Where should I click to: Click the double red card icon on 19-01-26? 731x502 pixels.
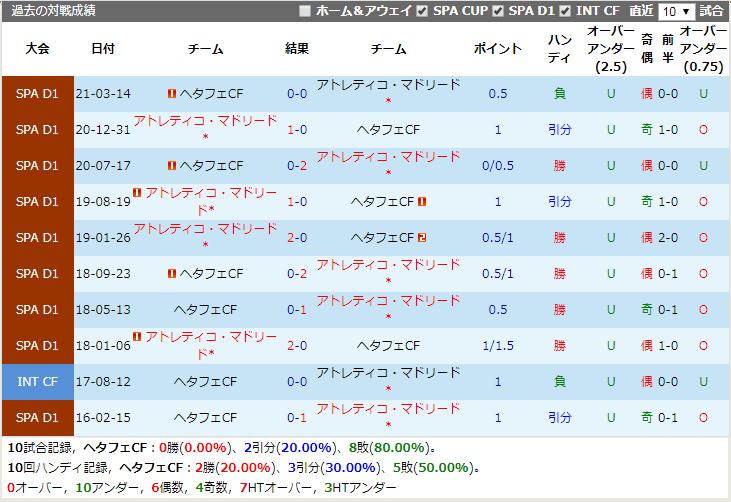pyautogui.click(x=422, y=237)
